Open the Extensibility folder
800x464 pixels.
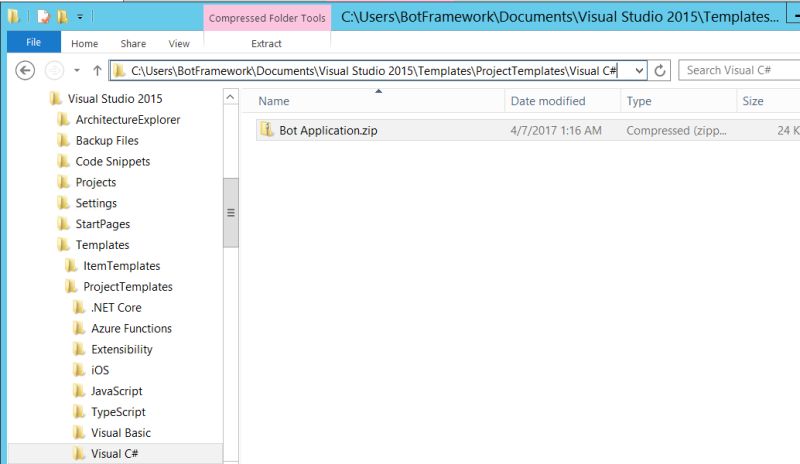121,350
